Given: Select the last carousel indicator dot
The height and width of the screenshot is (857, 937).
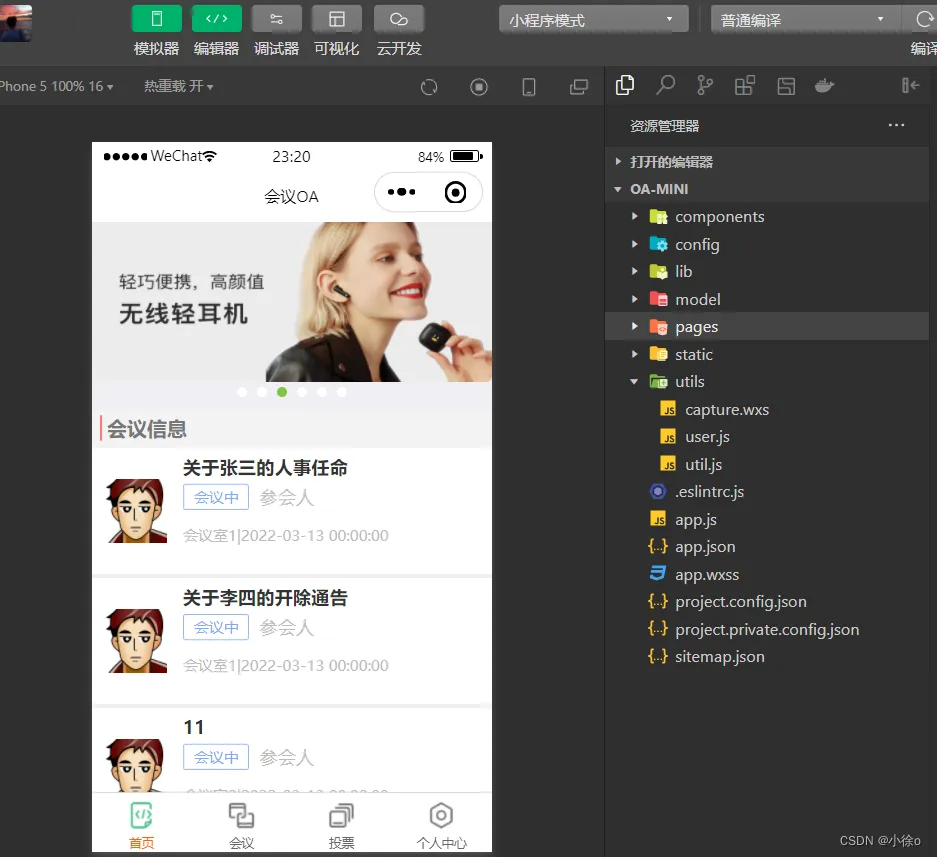Looking at the screenshot, I should click(342, 392).
